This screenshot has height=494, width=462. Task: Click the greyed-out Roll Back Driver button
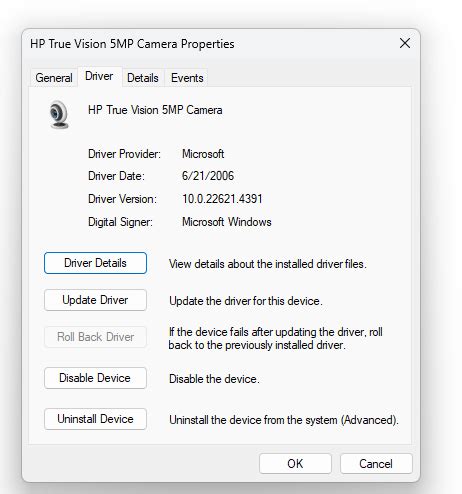tap(95, 337)
